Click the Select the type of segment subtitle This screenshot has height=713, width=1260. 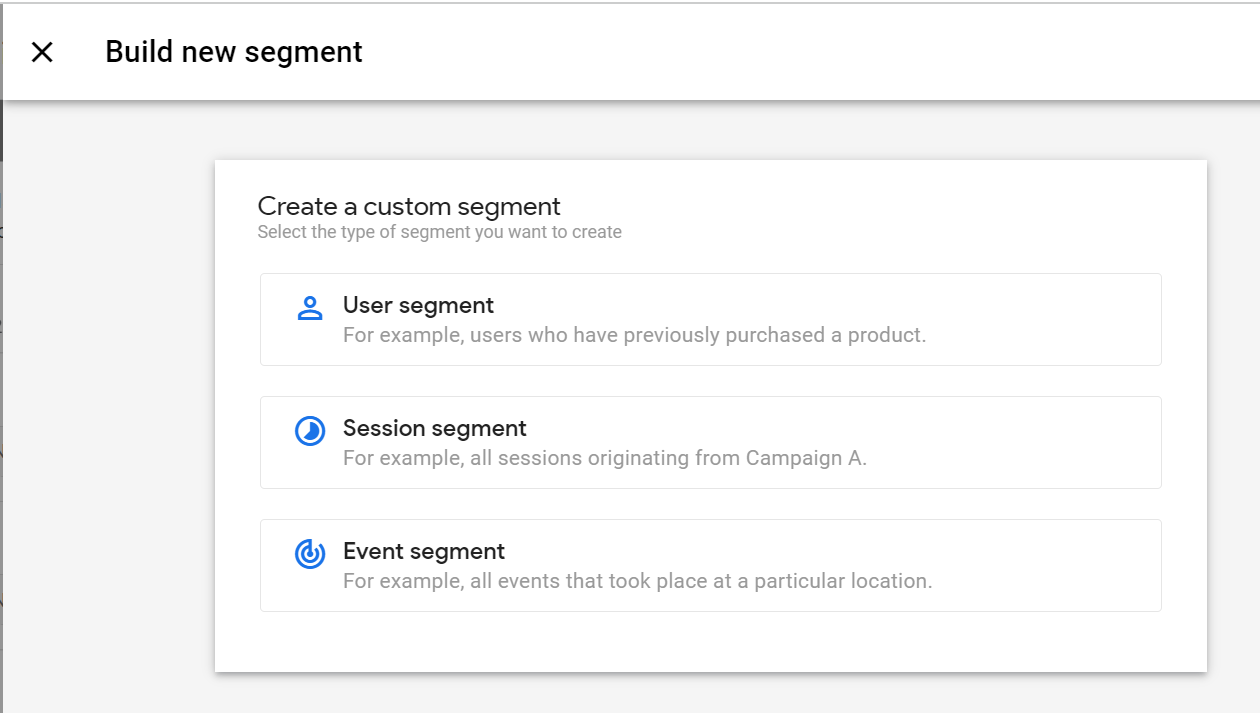[439, 232]
